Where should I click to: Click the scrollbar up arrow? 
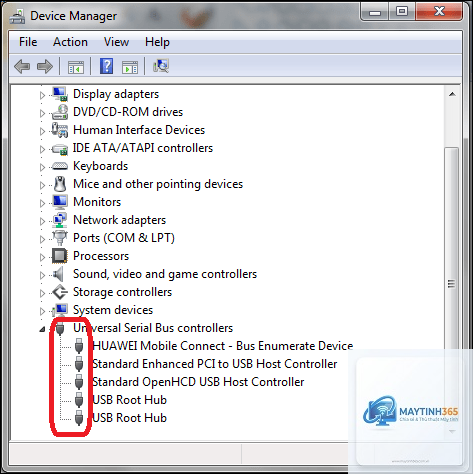coord(452,94)
